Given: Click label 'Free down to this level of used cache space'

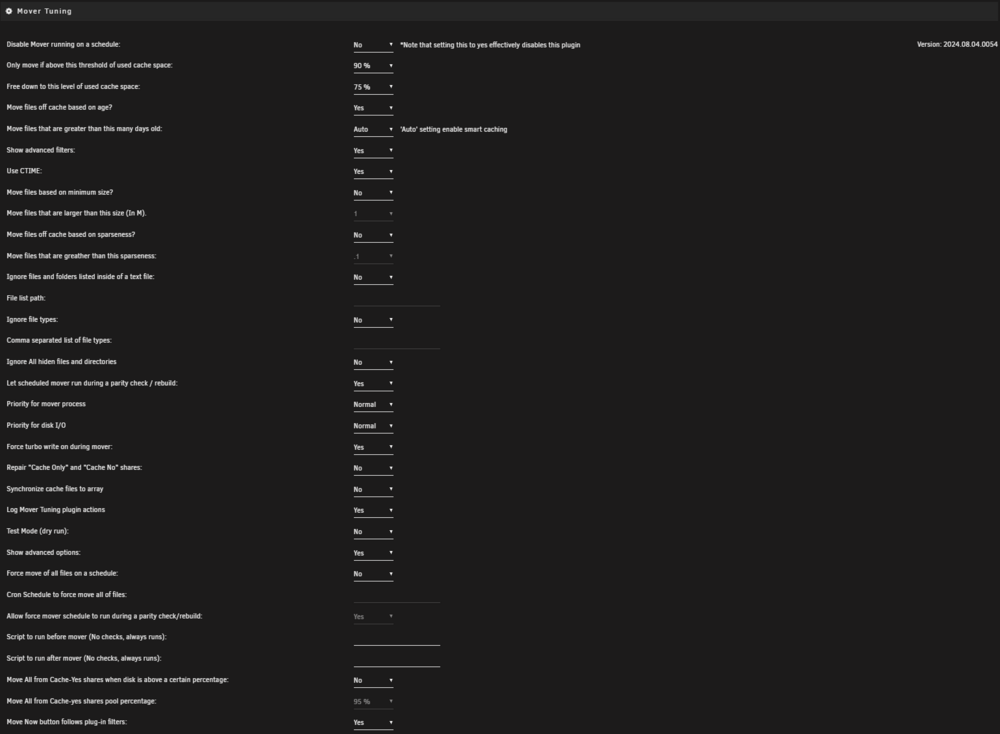Looking at the screenshot, I should (x=73, y=86).
